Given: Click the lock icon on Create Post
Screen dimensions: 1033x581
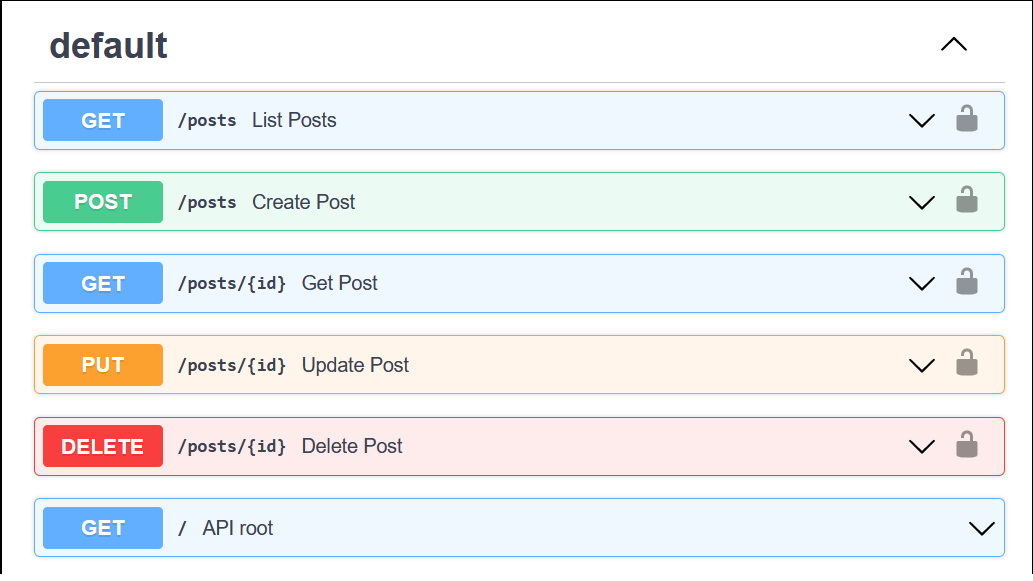Looking at the screenshot, I should [x=966, y=201].
